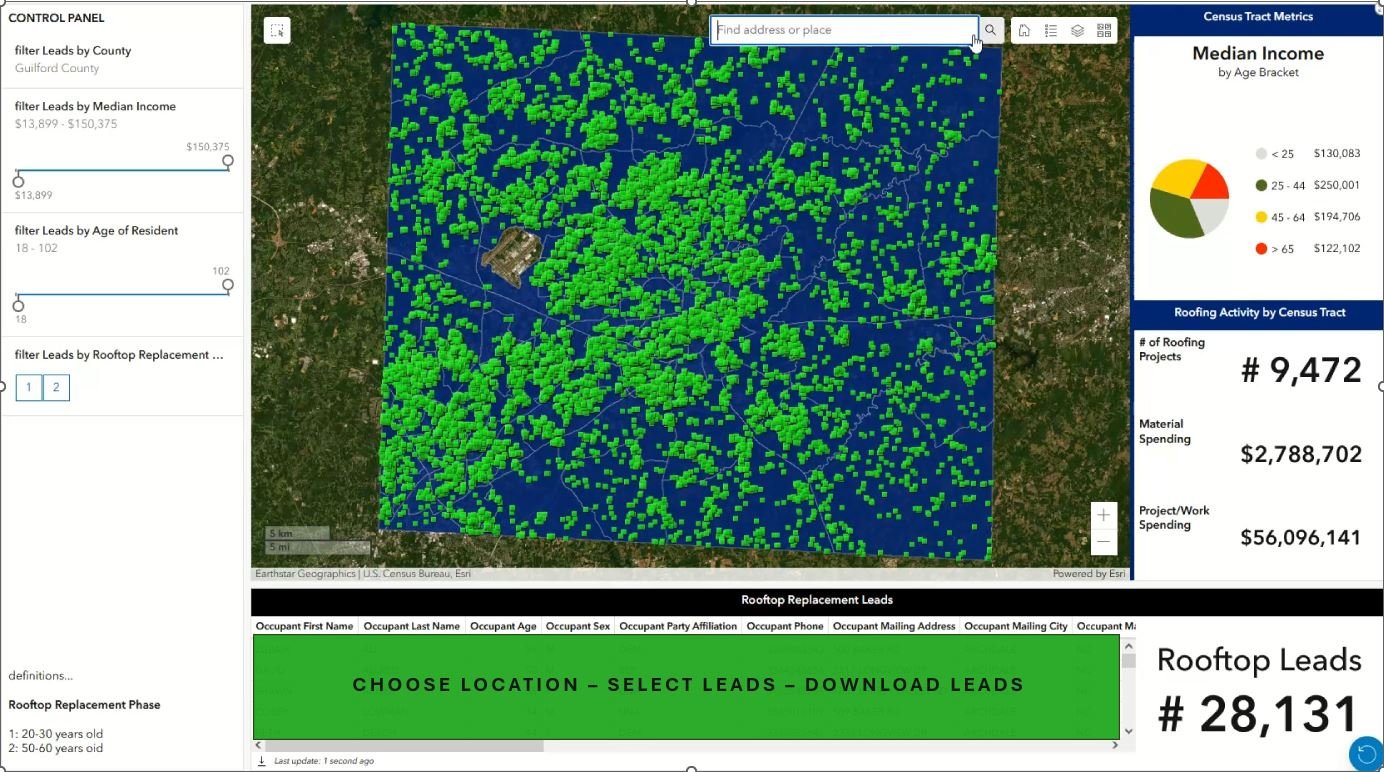Click the 'Rooftop Replacement Leads' table title
The height and width of the screenshot is (772, 1384).
pos(817,600)
